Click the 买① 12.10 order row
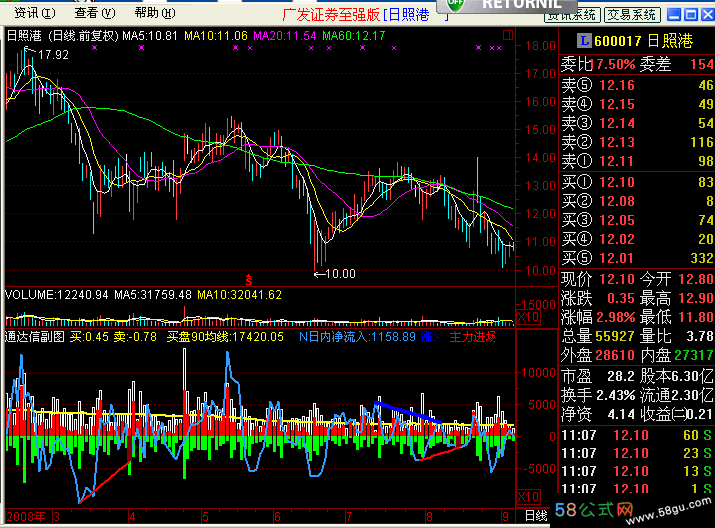Viewport: 715px width, 528px height. (637, 182)
